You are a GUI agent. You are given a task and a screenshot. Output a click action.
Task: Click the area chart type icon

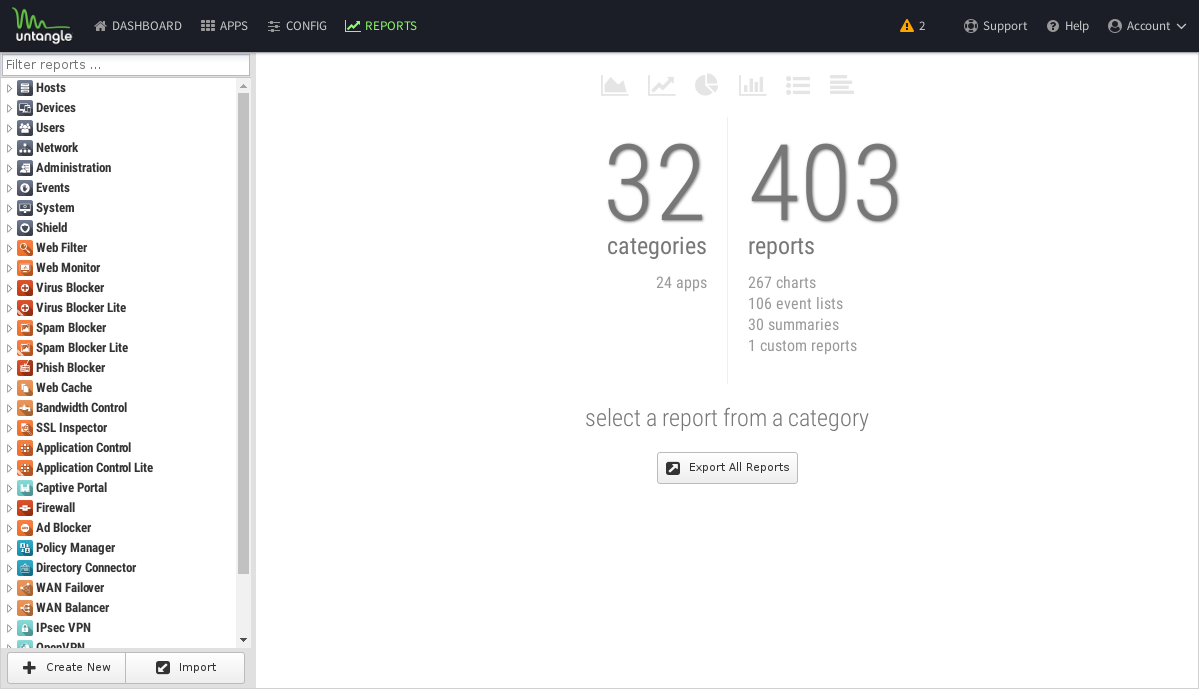(x=614, y=85)
